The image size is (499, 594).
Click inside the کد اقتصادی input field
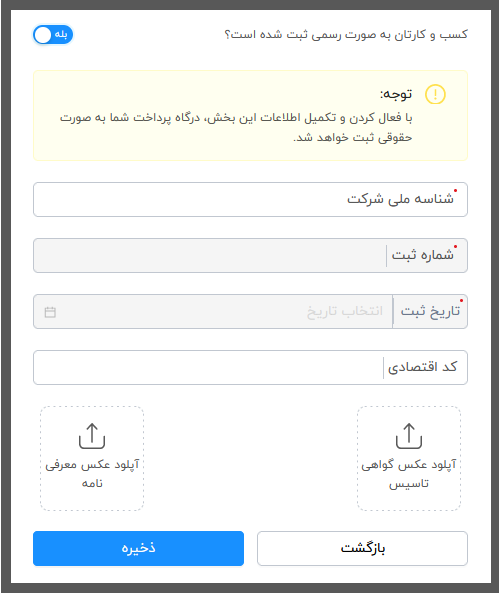208,367
